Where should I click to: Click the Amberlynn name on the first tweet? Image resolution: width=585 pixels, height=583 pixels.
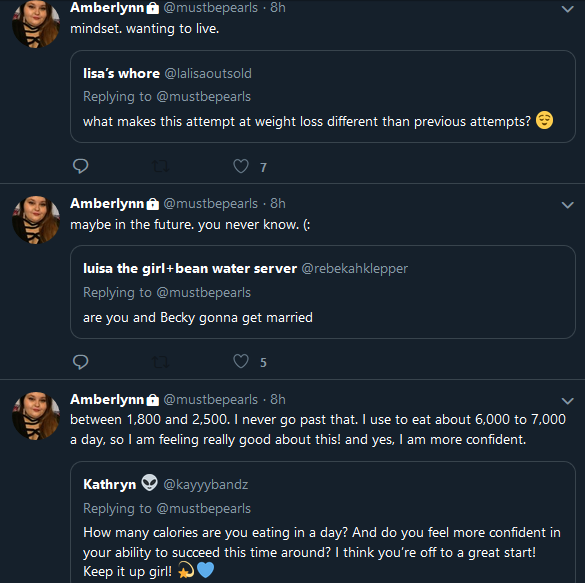[107, 7]
